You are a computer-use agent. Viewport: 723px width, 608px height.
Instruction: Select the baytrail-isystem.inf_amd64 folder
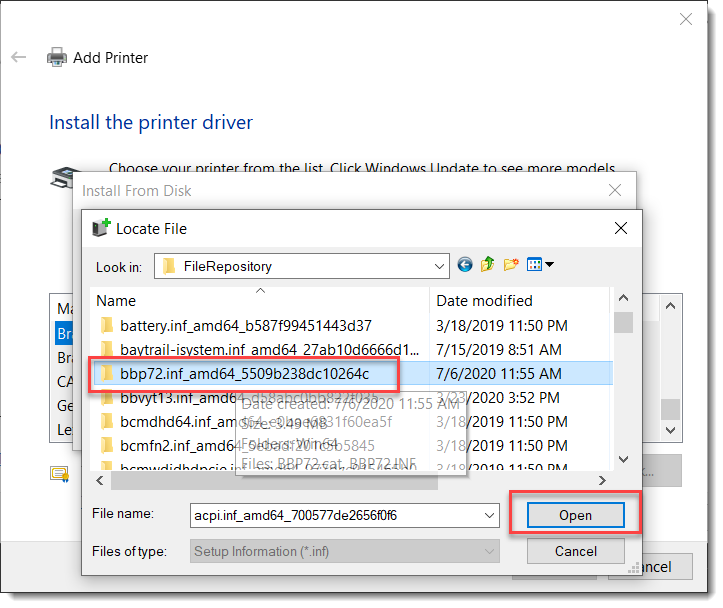(x=269, y=349)
